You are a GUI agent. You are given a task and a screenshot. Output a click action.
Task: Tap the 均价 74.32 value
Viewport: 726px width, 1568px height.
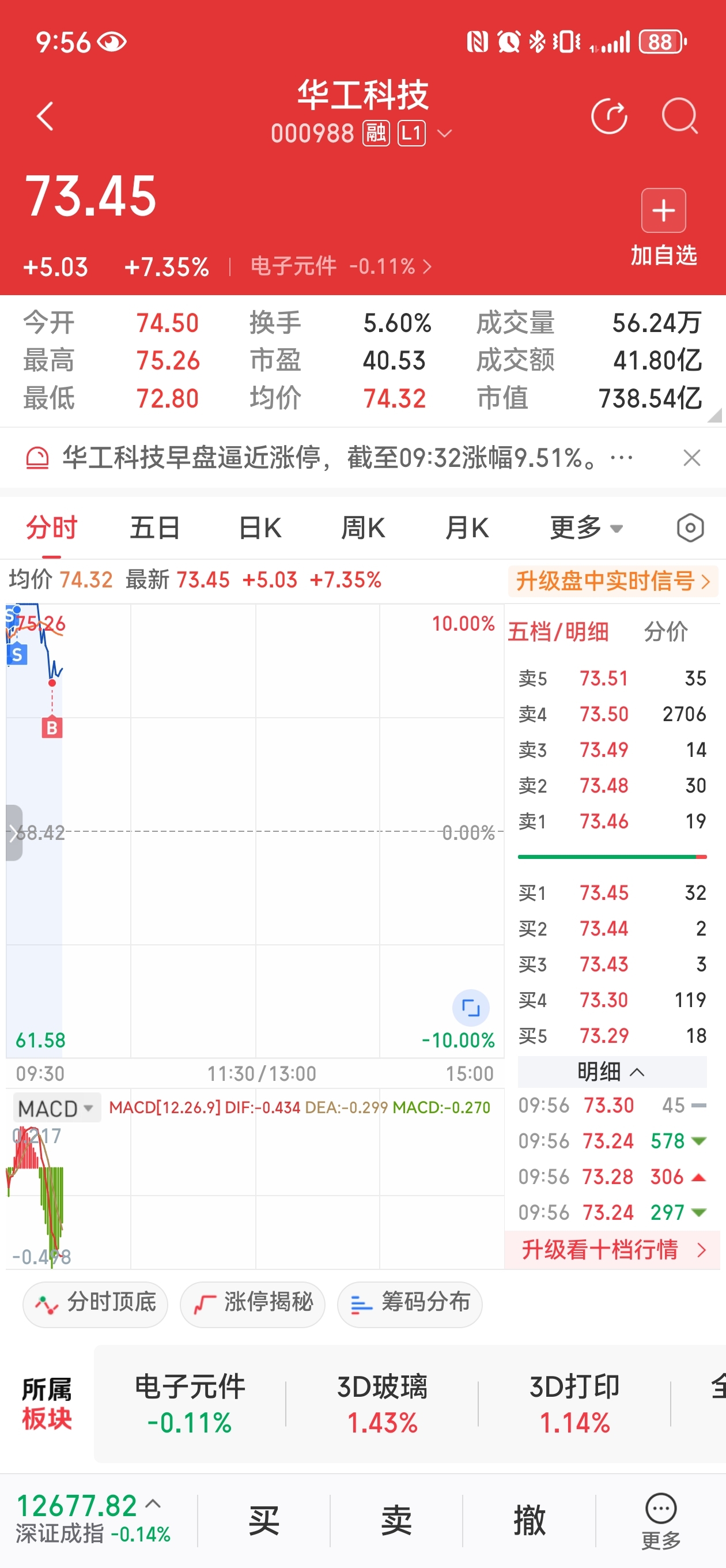click(x=394, y=398)
